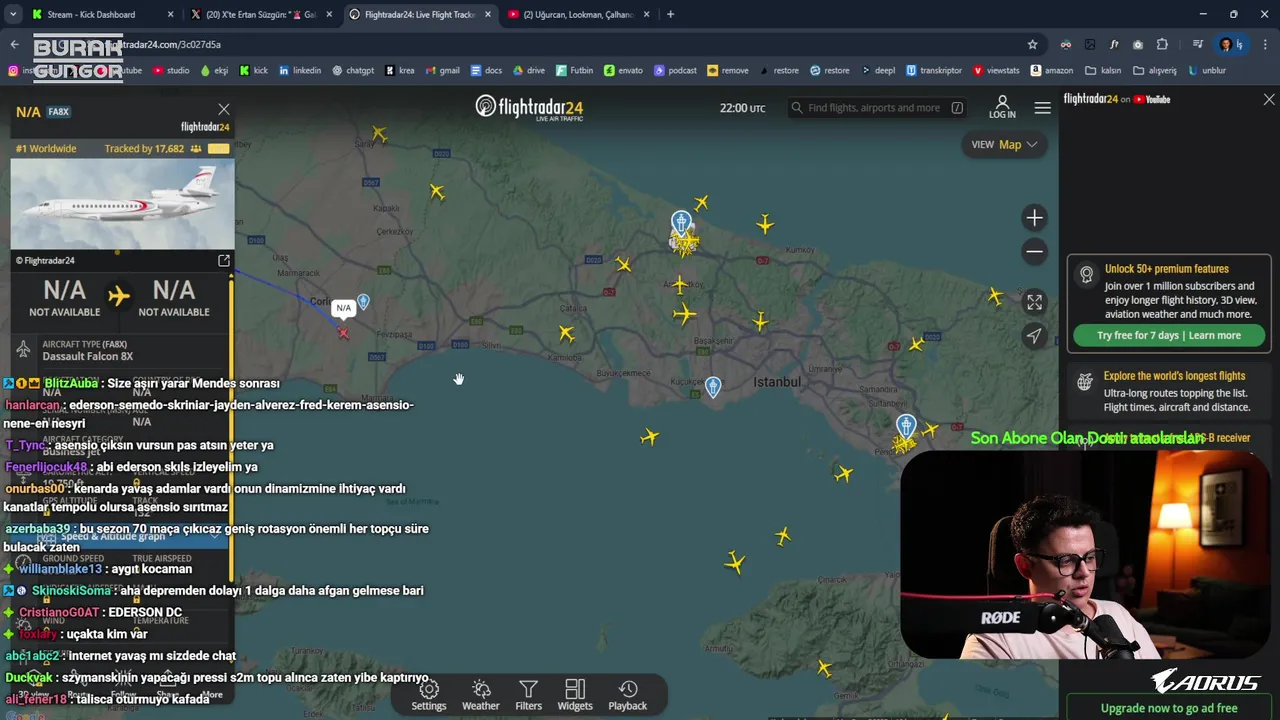The height and width of the screenshot is (720, 1280).
Task: Click Tracked by 17,682 text
Action: [144, 149]
